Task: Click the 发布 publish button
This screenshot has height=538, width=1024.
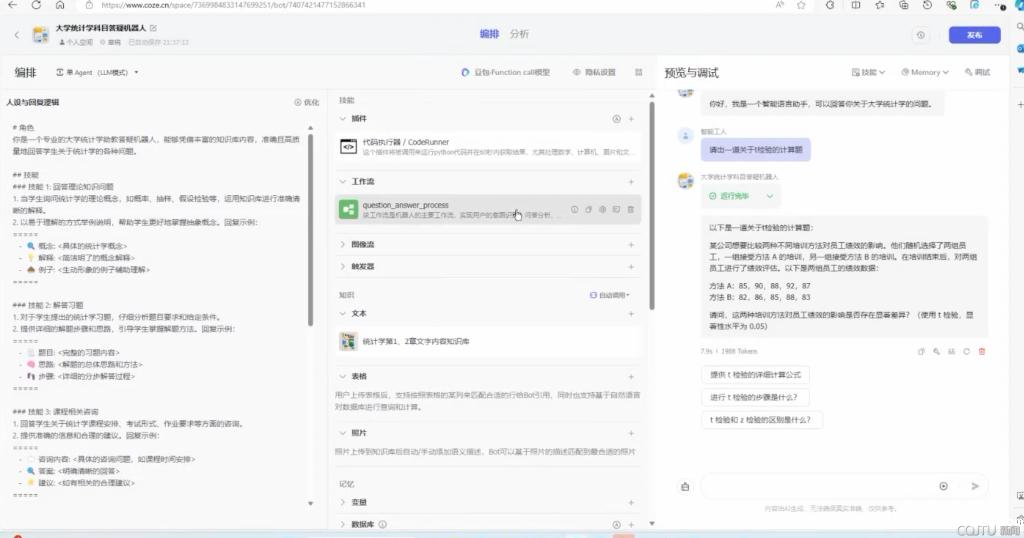Action: (x=973, y=35)
